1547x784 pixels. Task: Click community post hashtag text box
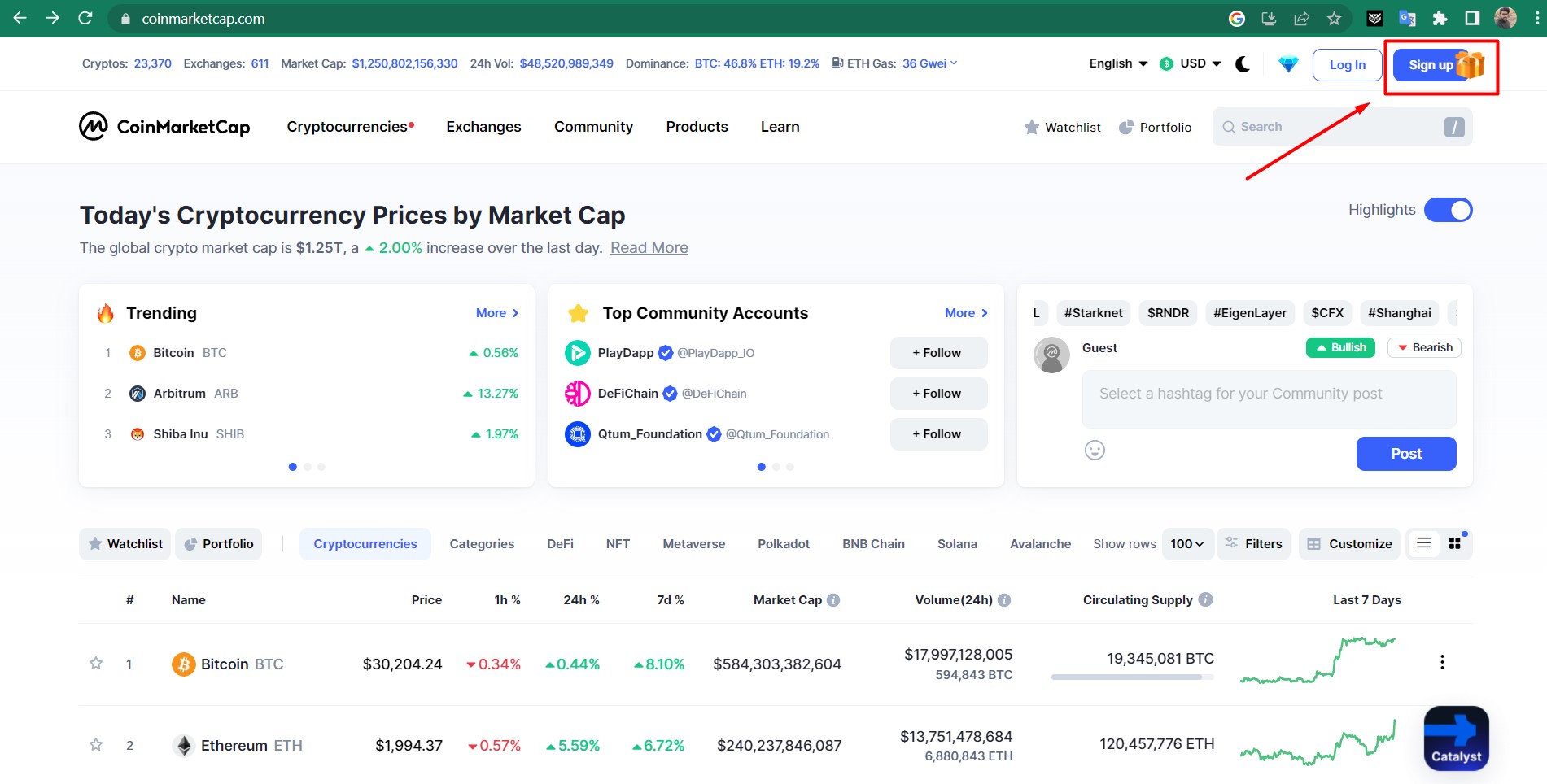1269,399
